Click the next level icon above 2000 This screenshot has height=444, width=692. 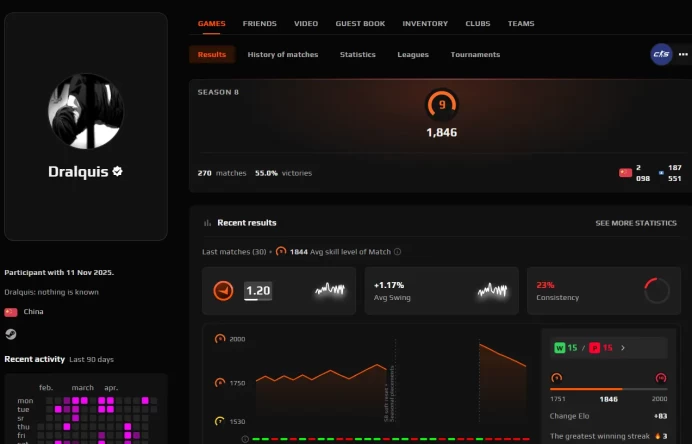click(x=661, y=378)
